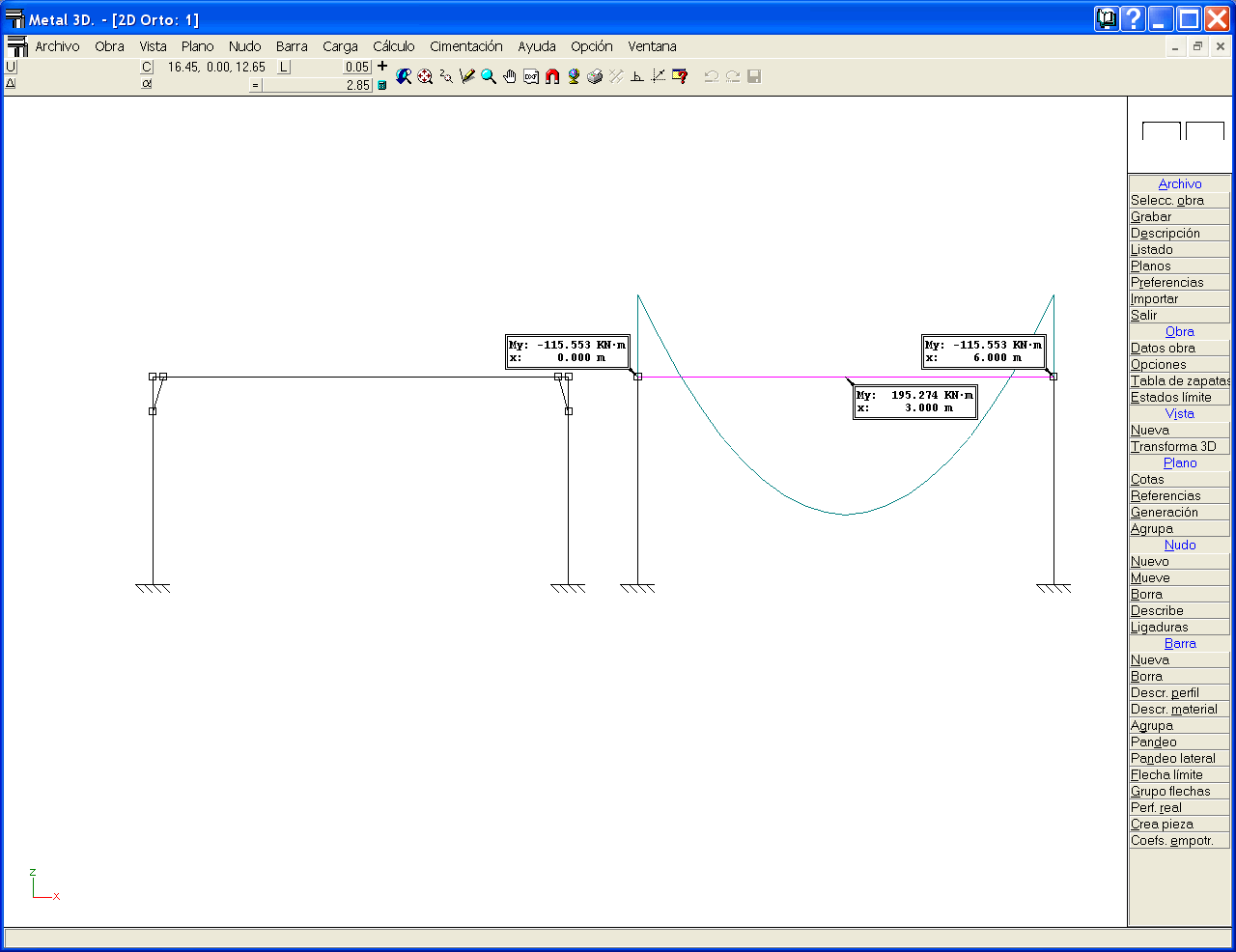1236x952 pixels.
Task: Toggle the U button in coordinate bar
Action: (11, 67)
